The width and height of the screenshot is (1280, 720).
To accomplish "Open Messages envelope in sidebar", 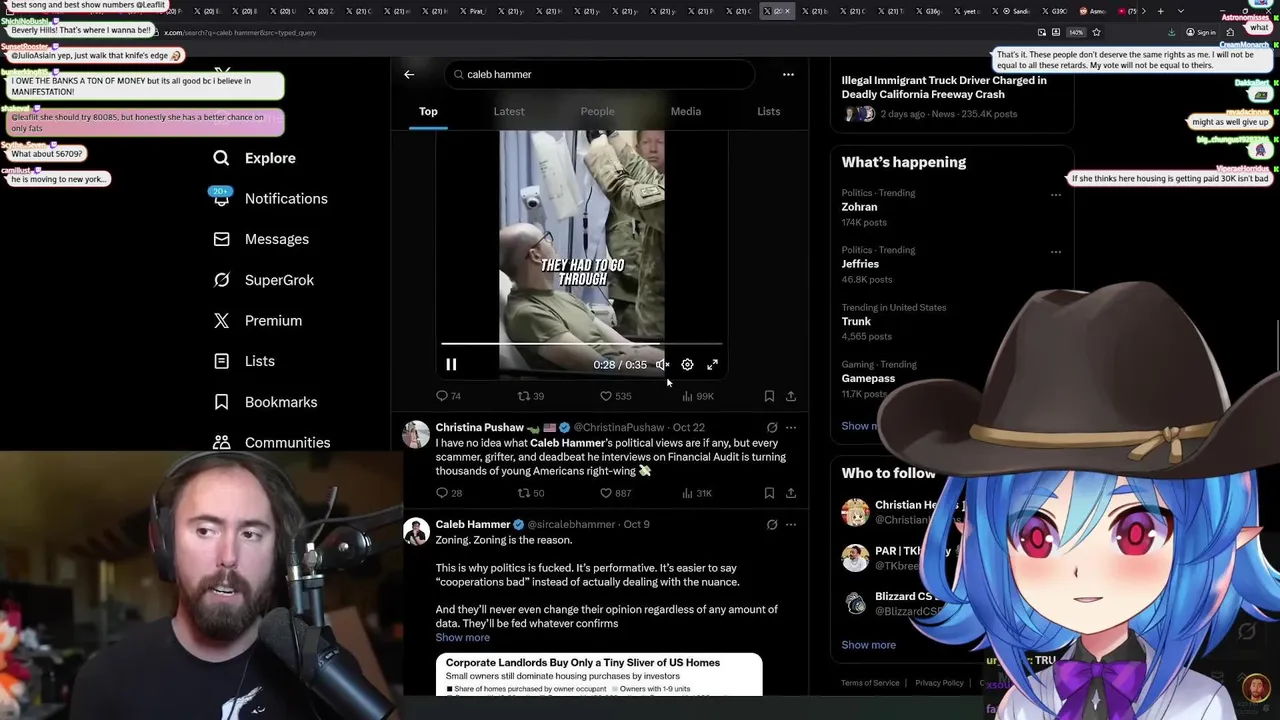I will (x=261, y=239).
